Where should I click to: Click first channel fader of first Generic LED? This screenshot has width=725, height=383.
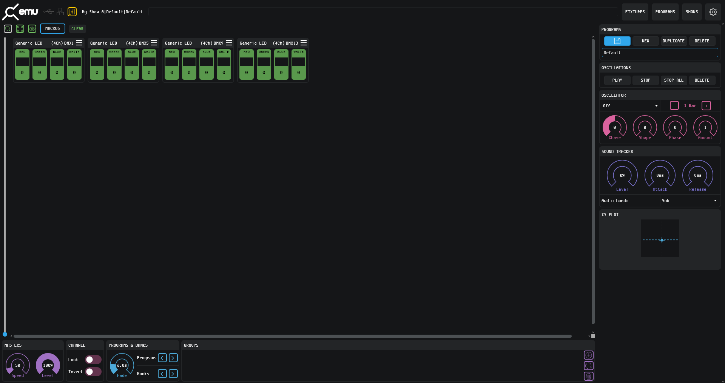(x=22, y=64)
